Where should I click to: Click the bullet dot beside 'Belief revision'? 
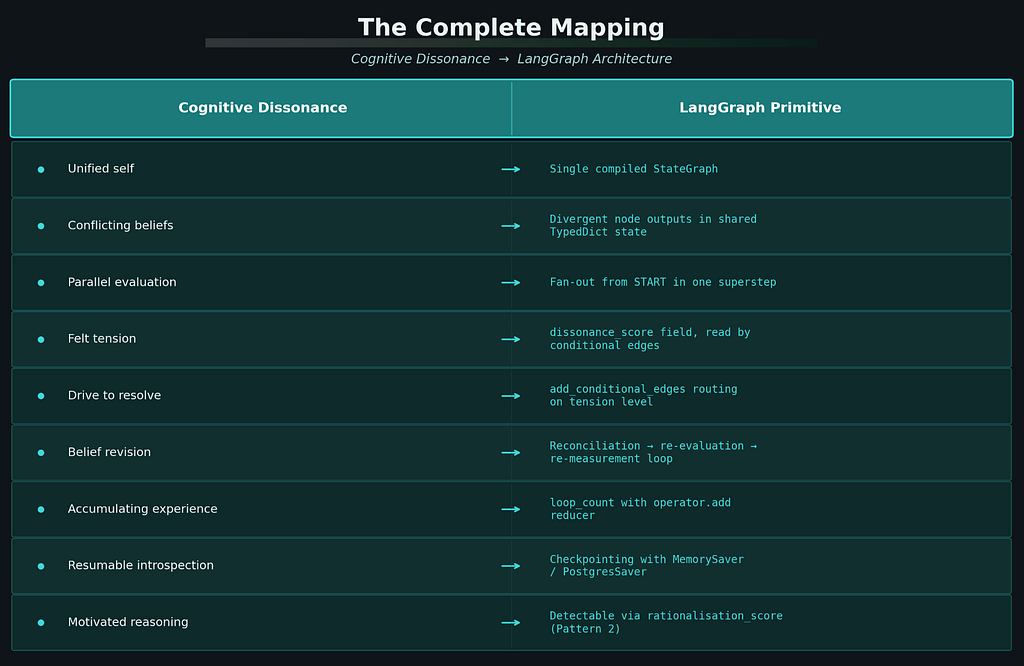click(x=41, y=452)
